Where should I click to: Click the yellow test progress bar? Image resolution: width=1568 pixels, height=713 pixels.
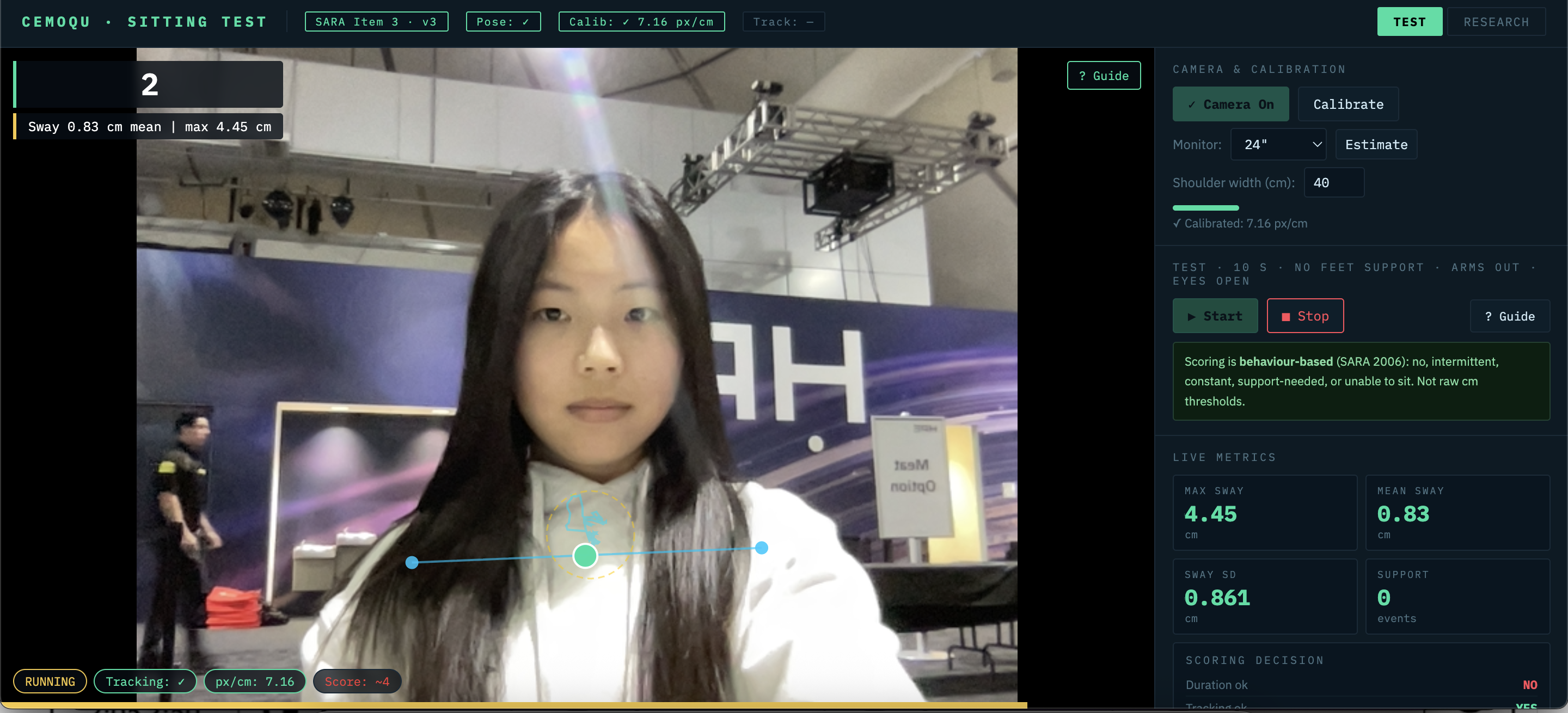click(x=513, y=705)
